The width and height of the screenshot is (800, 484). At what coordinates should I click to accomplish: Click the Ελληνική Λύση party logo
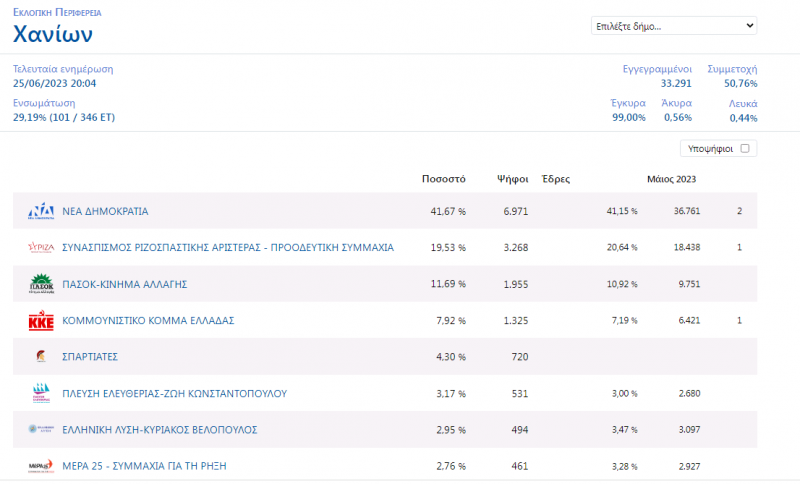tap(41, 429)
